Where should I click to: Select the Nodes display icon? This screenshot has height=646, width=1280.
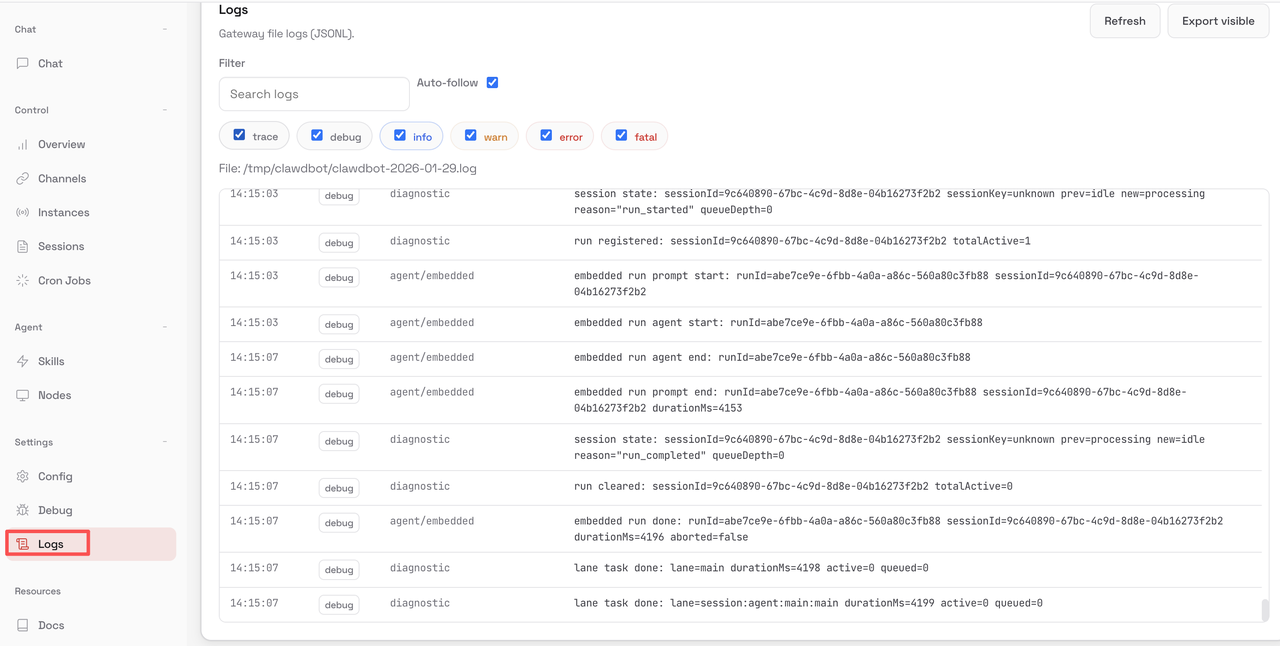pos(23,395)
